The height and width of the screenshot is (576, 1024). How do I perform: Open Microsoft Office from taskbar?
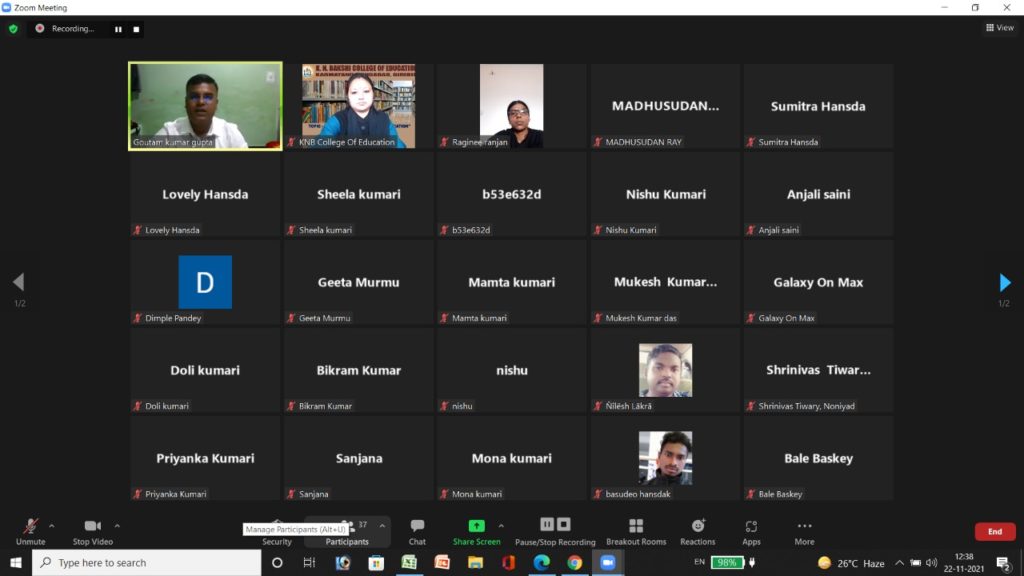coord(509,562)
